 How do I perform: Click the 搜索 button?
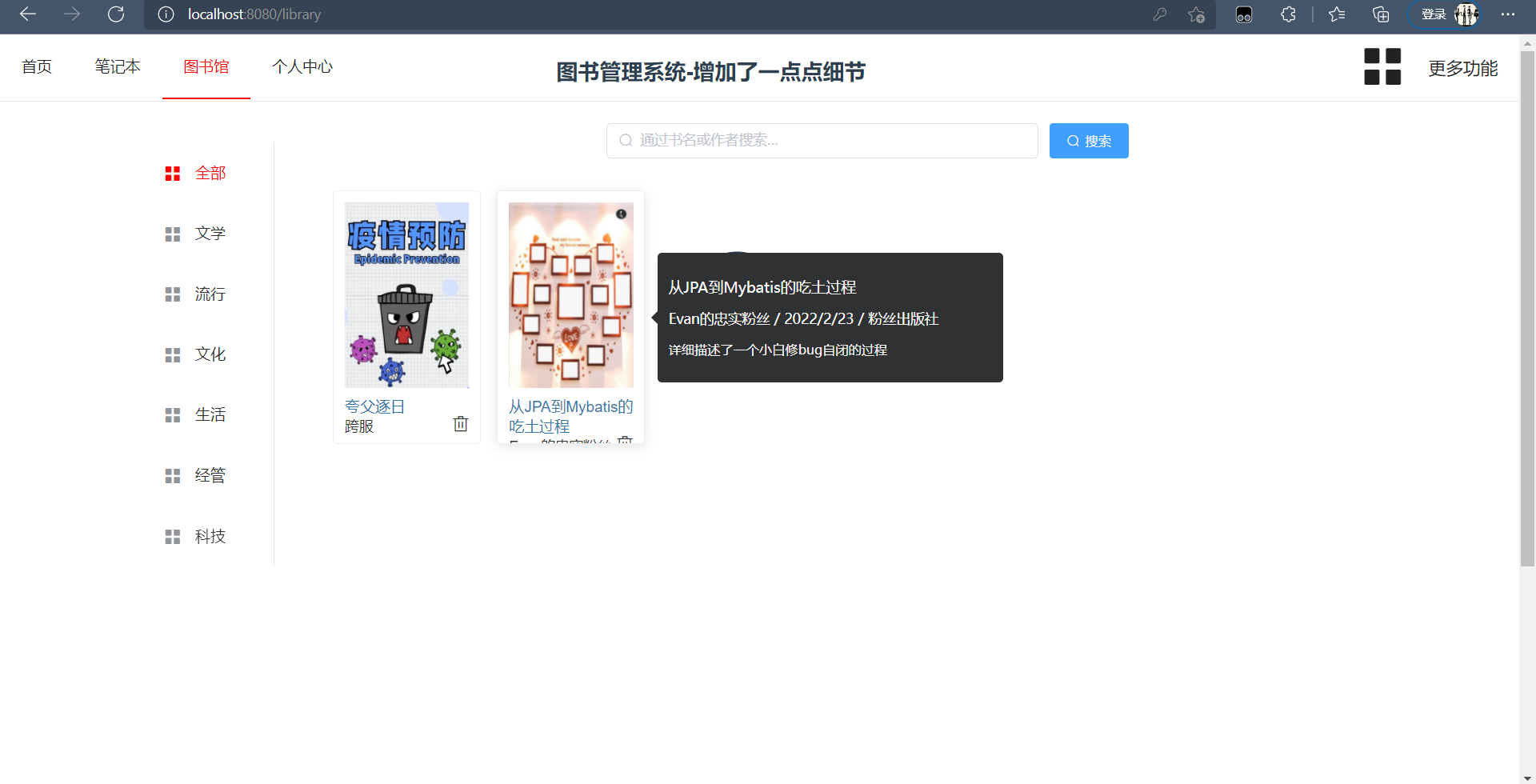tap(1088, 140)
